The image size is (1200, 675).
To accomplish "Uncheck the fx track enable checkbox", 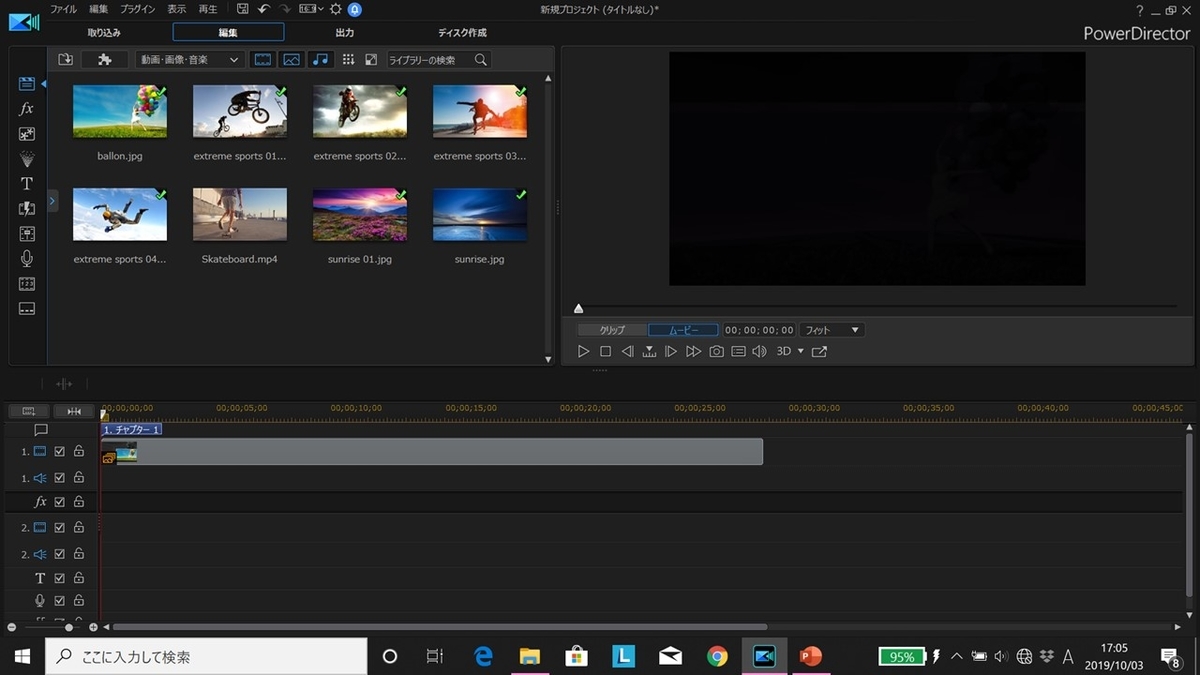I will pos(60,502).
